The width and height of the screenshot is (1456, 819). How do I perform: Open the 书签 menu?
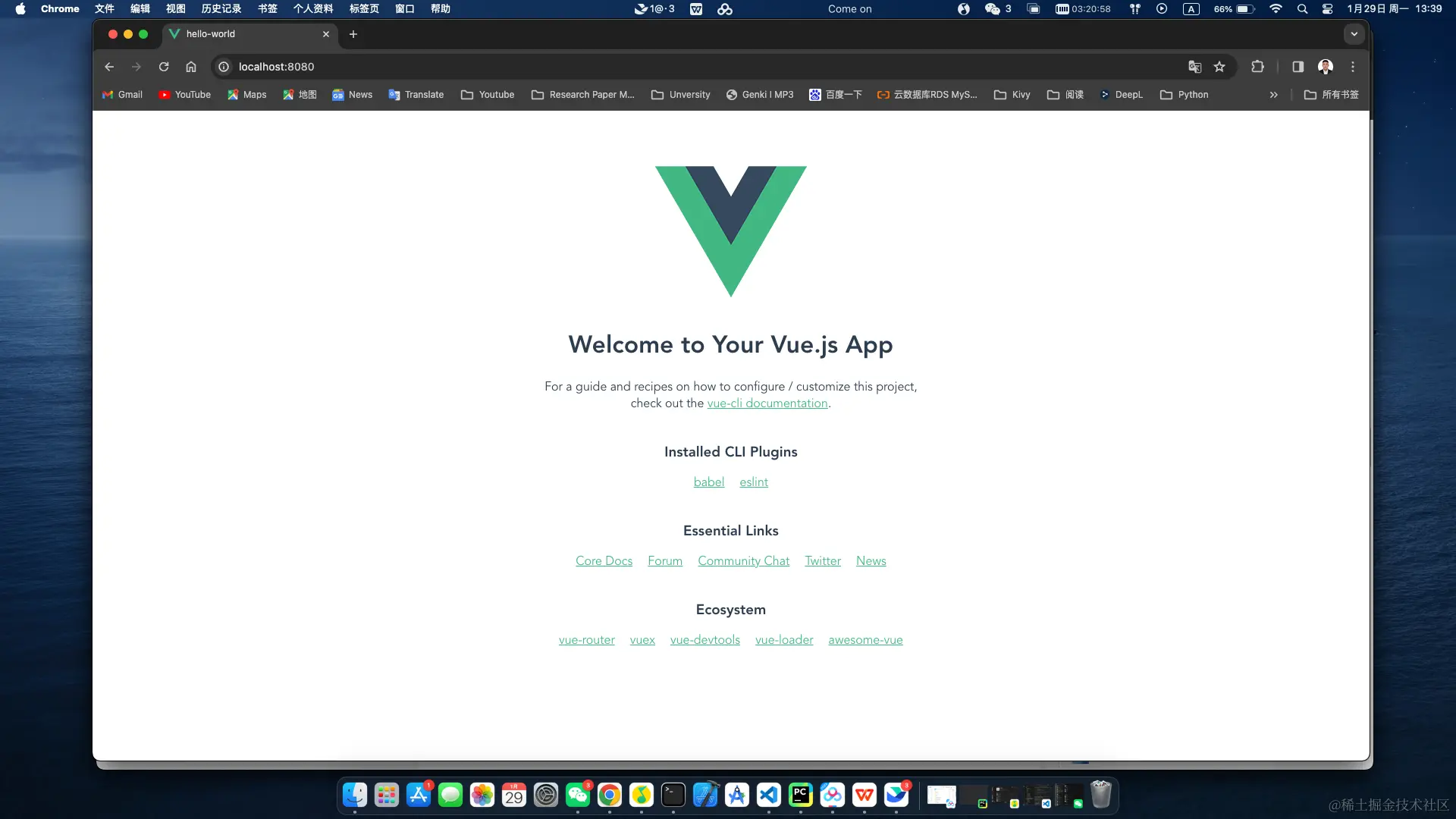[268, 9]
